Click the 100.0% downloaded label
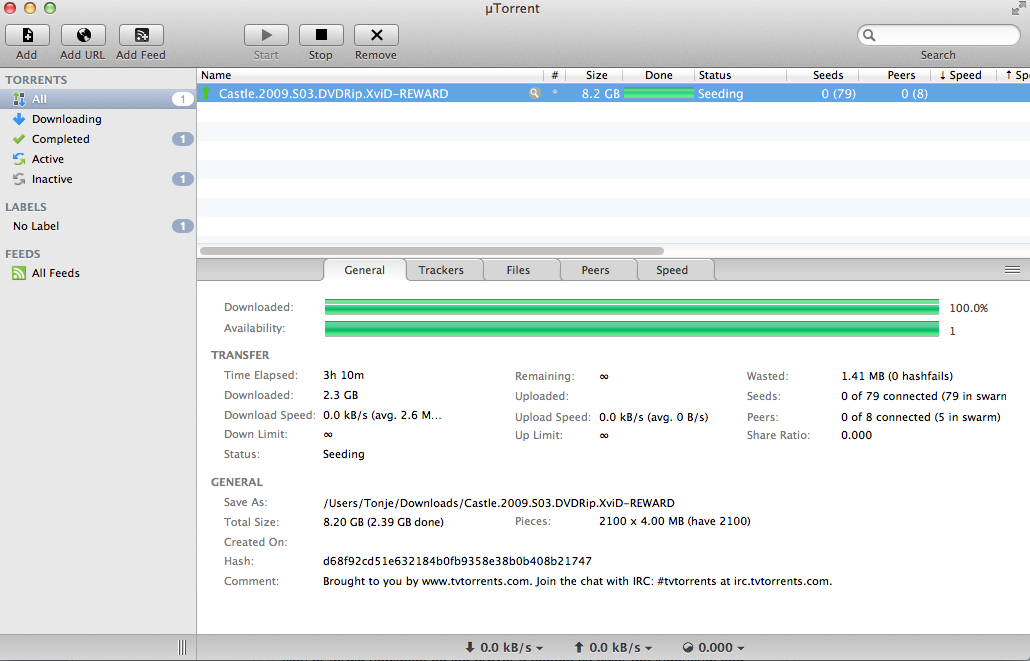 click(968, 308)
